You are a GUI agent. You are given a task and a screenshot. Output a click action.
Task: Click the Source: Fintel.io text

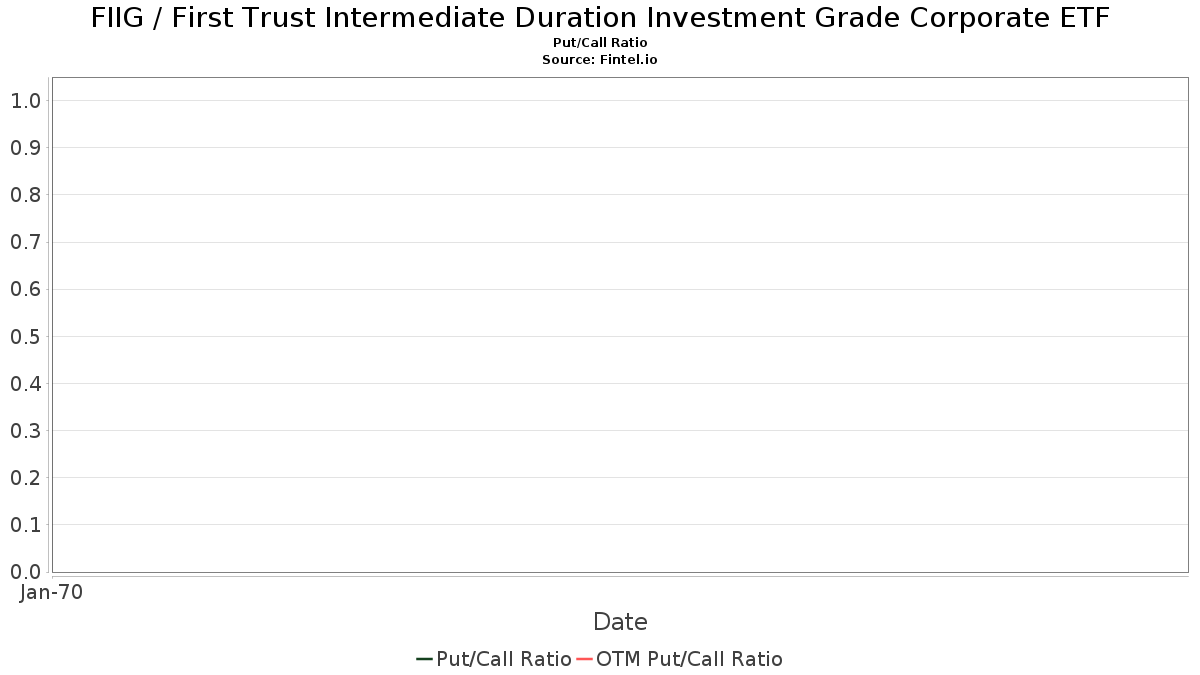(600, 60)
